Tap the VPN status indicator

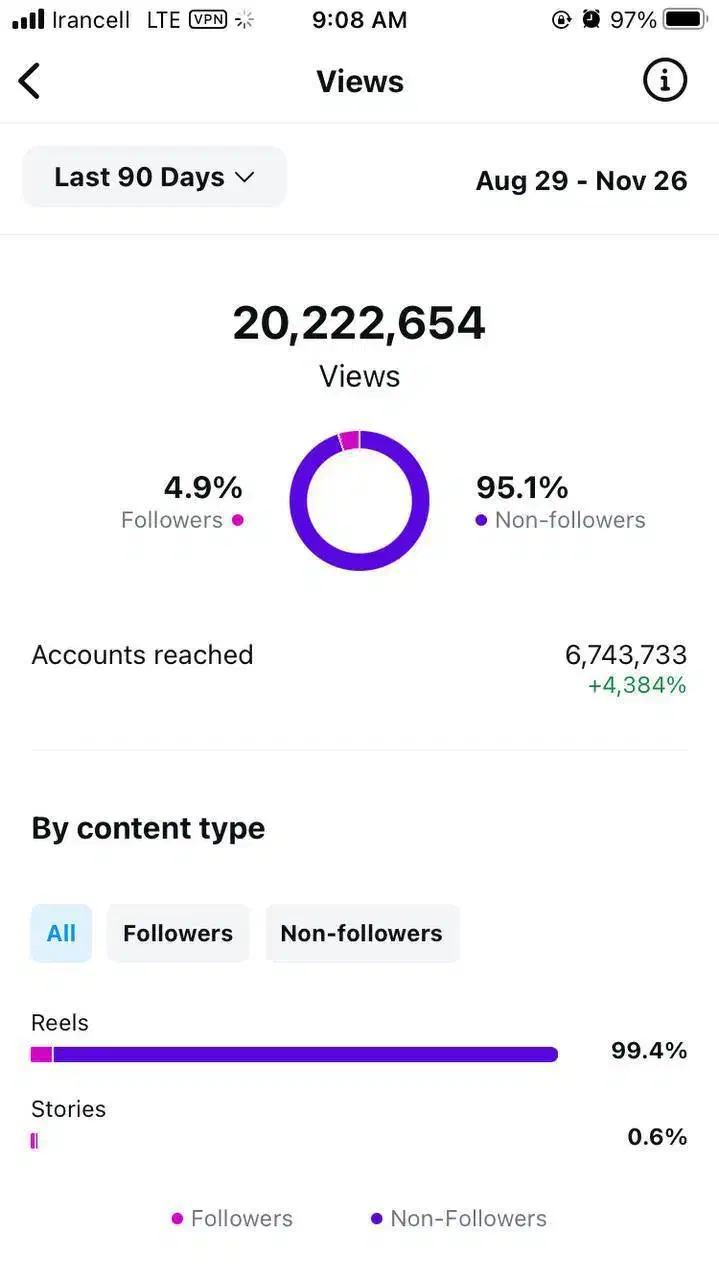tap(207, 19)
